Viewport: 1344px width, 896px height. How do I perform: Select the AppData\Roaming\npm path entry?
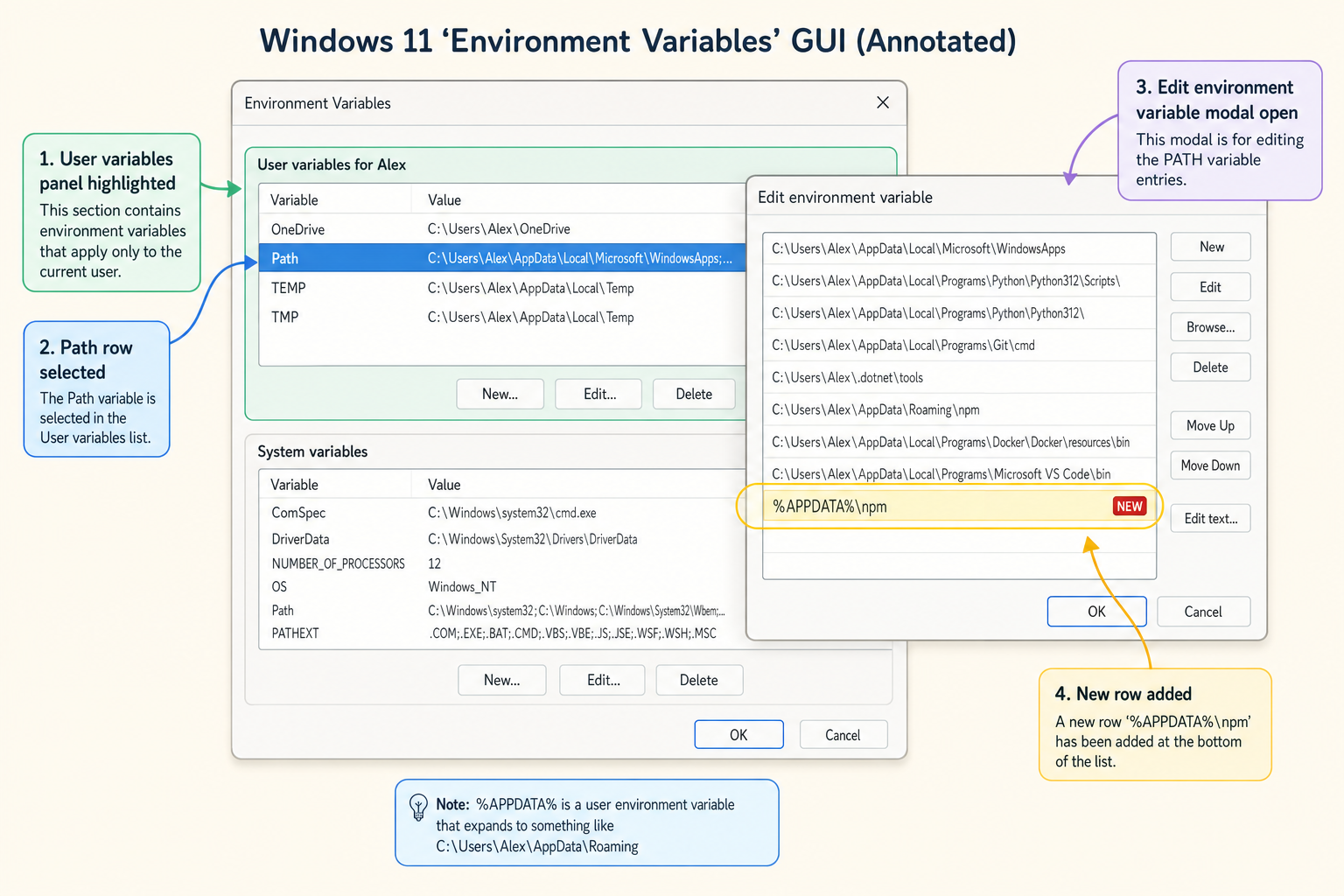pyautogui.click(x=959, y=409)
